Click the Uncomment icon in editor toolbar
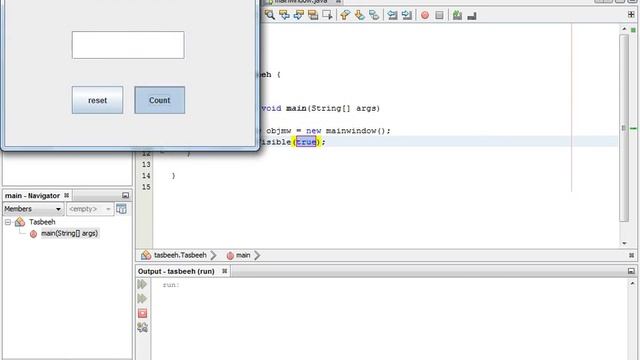Viewport: 640px width, 360px height. click(x=472, y=16)
